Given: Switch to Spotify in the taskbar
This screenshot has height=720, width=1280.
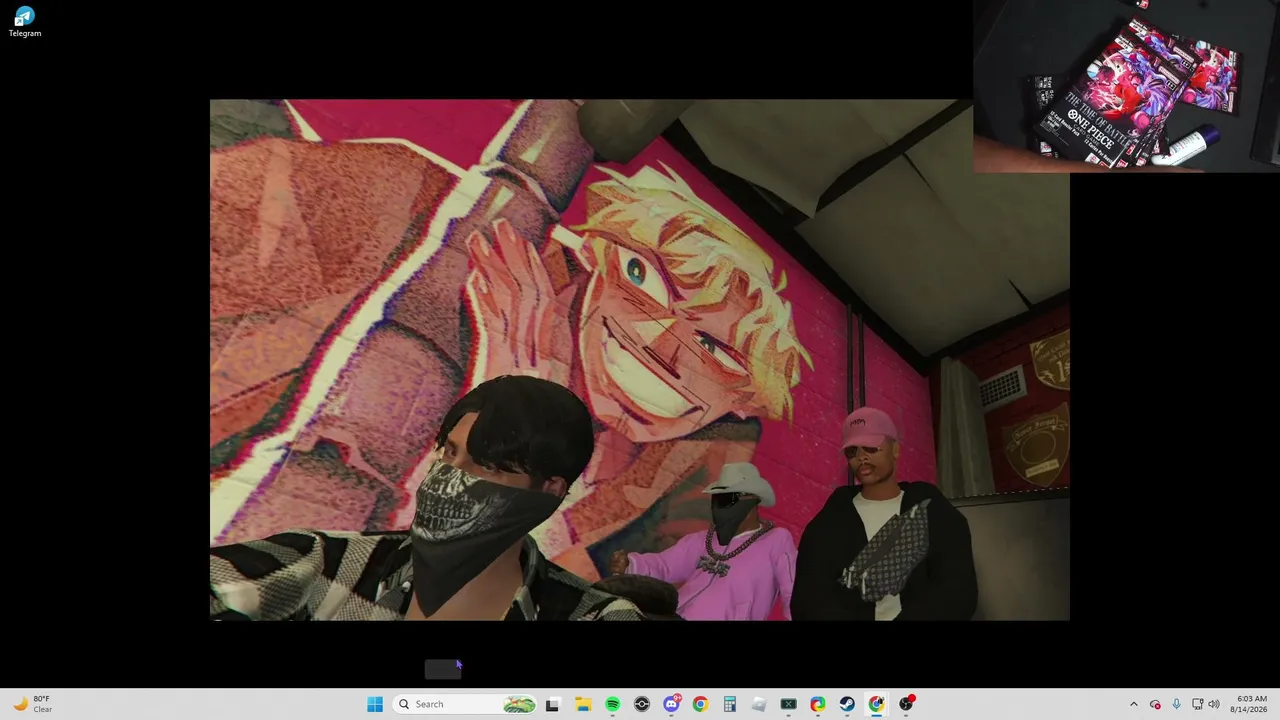Looking at the screenshot, I should [x=612, y=704].
